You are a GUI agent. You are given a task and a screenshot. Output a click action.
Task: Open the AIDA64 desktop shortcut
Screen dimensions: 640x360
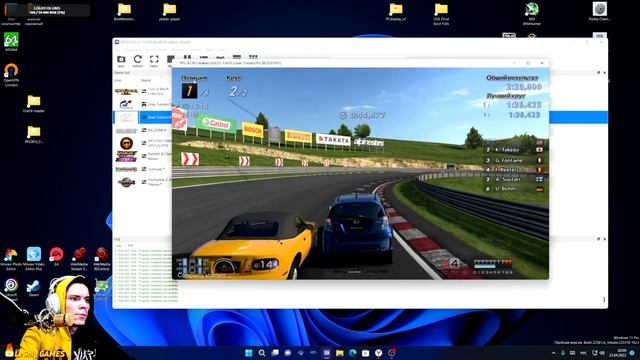(11, 42)
